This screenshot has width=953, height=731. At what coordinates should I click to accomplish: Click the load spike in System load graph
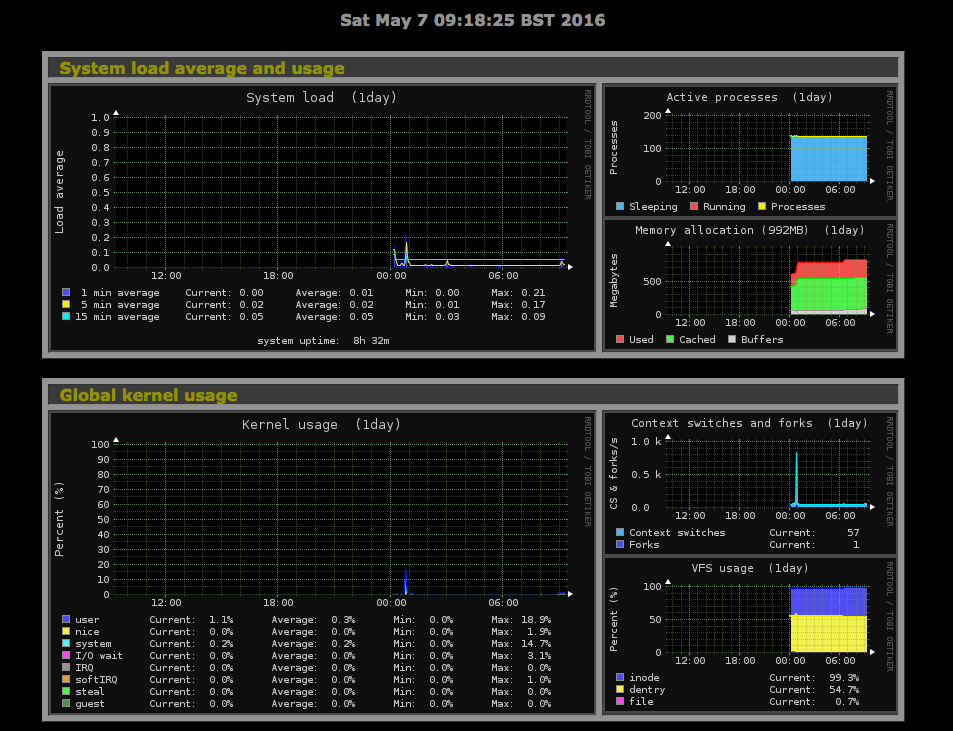click(405, 250)
